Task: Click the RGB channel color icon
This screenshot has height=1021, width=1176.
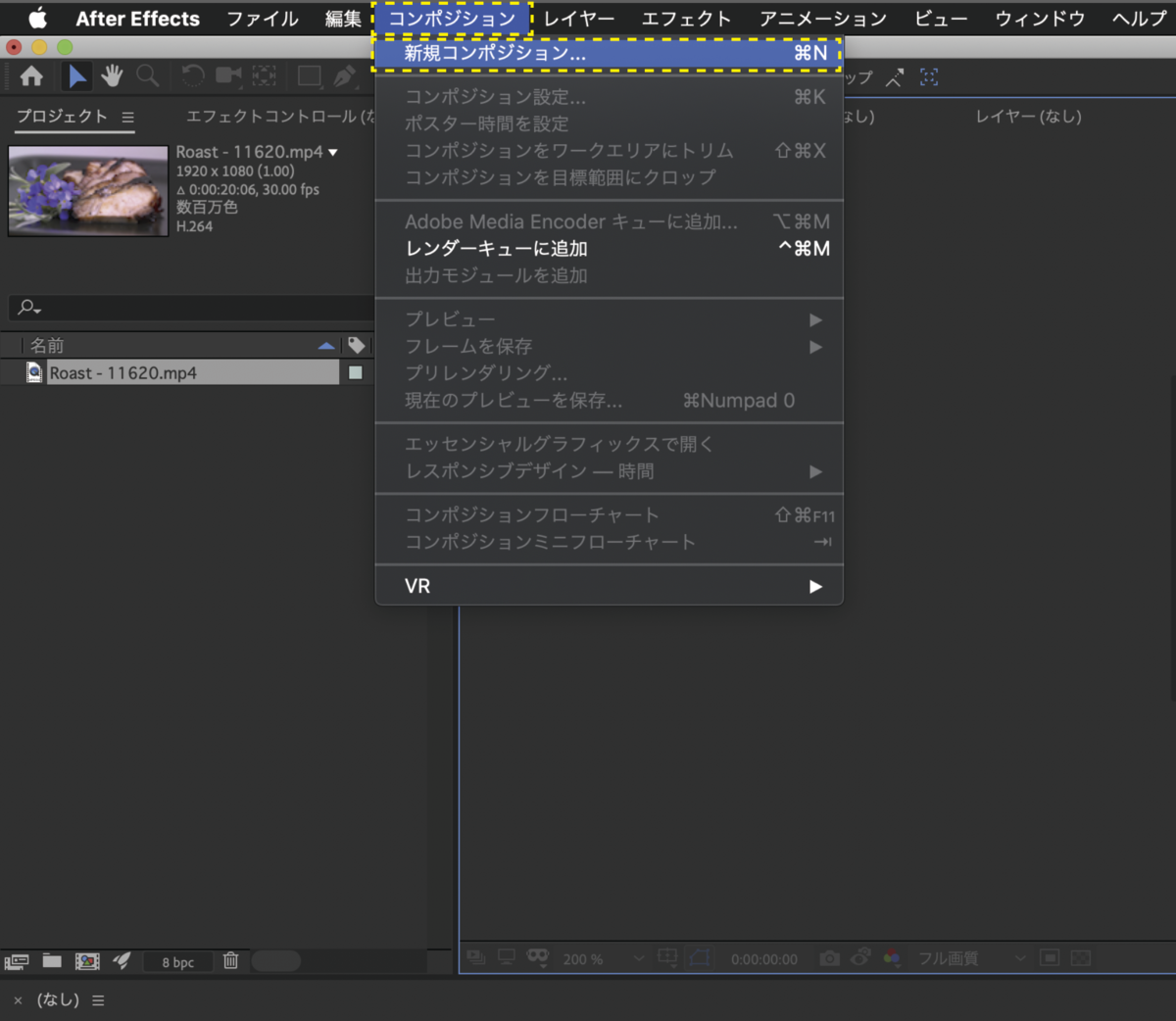Action: click(x=892, y=958)
